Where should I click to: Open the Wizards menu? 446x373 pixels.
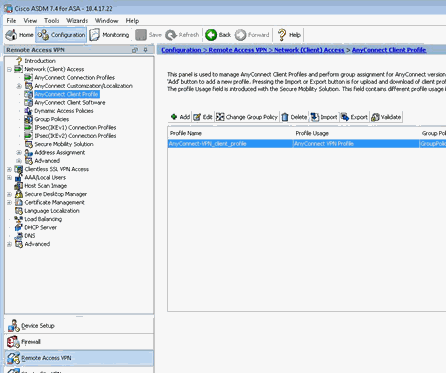click(x=77, y=21)
